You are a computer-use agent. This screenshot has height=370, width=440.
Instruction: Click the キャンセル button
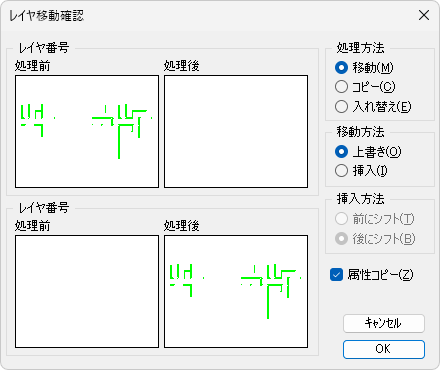pos(384,323)
